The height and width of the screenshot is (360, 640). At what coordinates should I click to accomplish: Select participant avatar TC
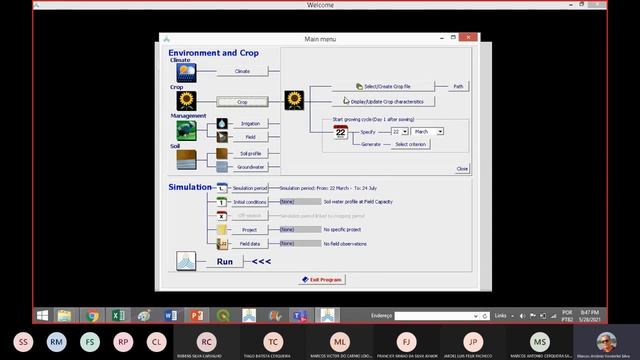tap(273, 342)
